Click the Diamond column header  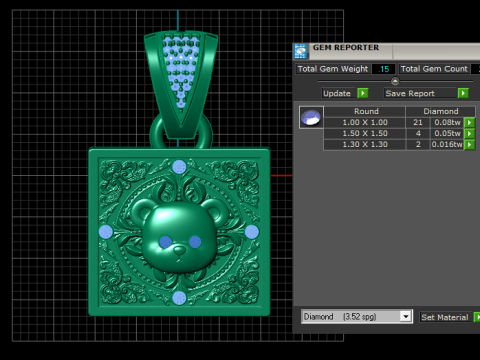click(441, 111)
